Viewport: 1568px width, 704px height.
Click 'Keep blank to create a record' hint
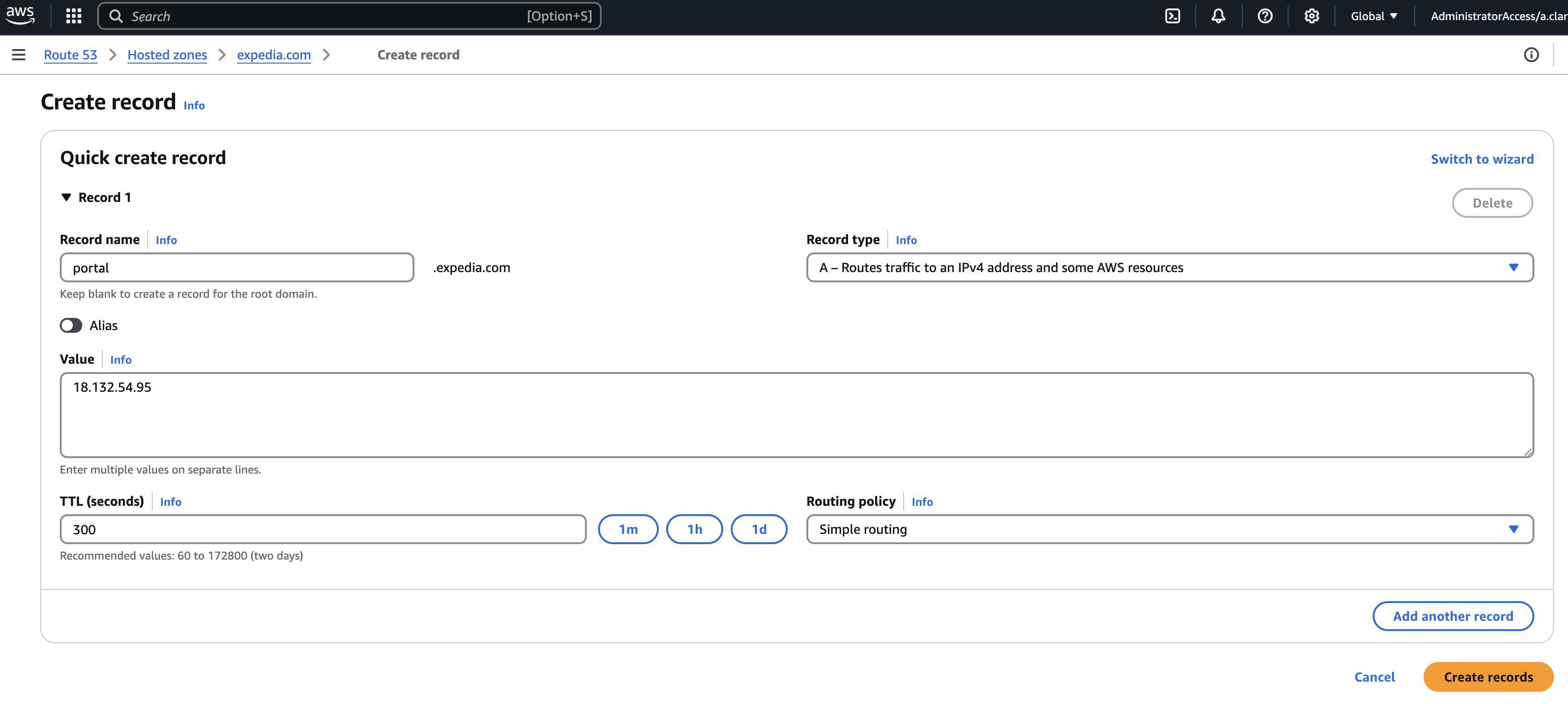coord(188,294)
